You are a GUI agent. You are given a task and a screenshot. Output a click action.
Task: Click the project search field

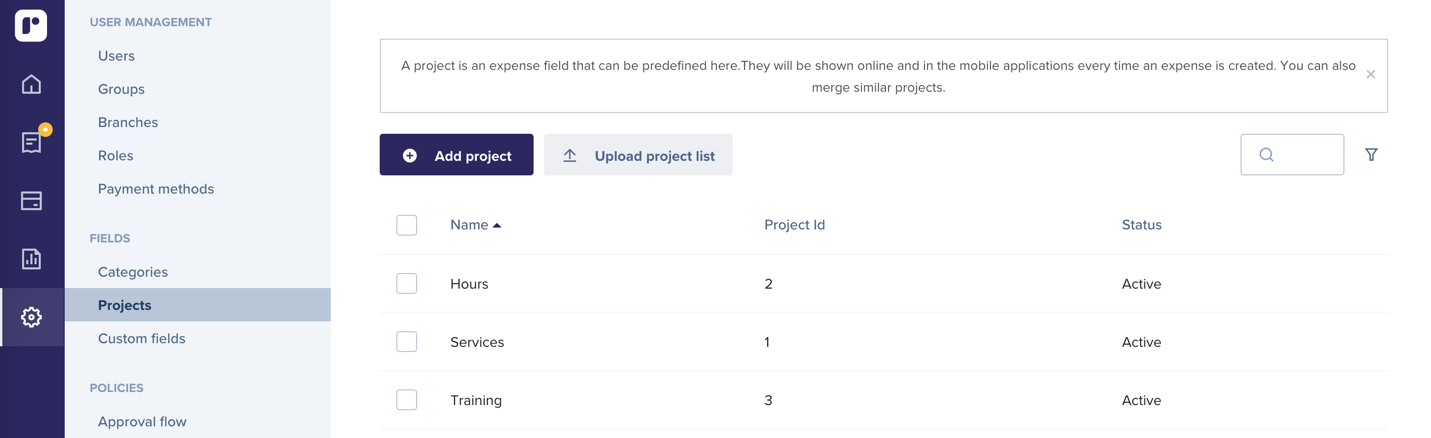(1292, 155)
